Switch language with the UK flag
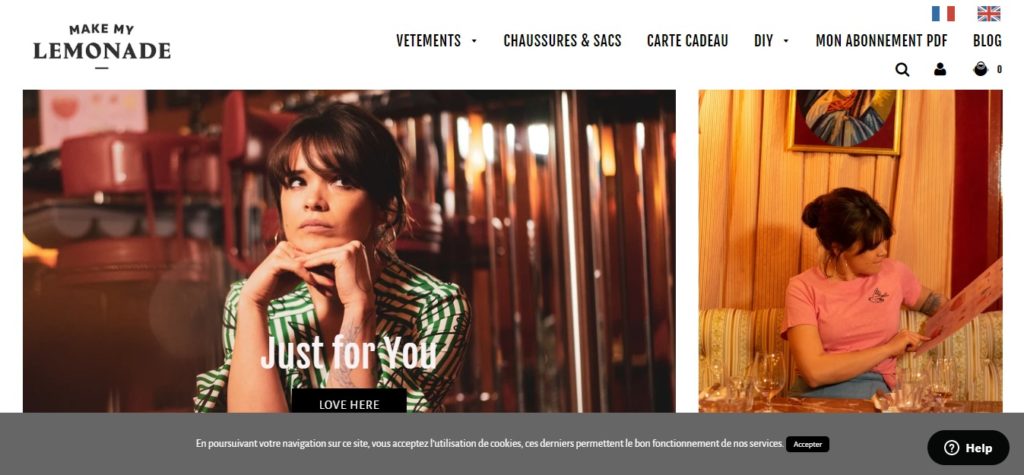 tap(989, 14)
